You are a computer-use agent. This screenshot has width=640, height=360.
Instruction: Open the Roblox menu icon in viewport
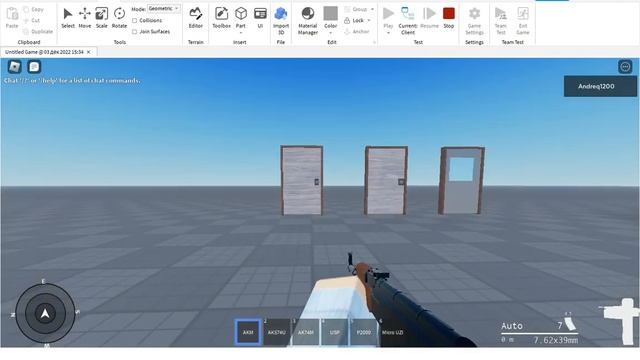(x=15, y=67)
